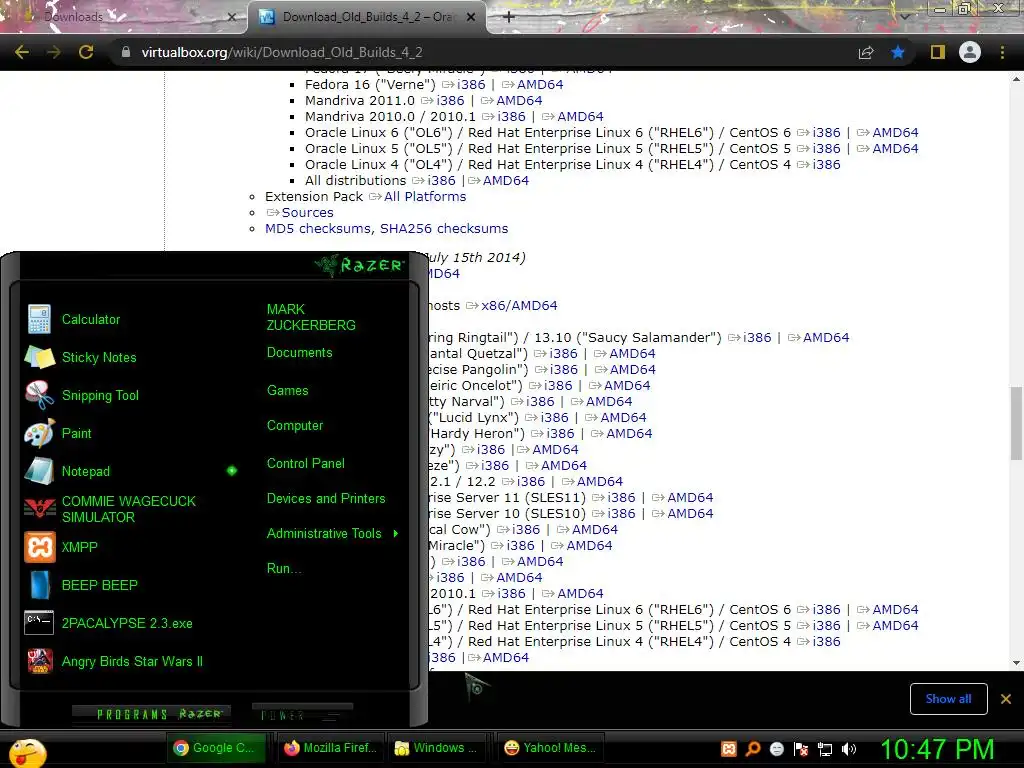
Task: Switch to Yahoo! Messenger taskbar button
Action: click(x=550, y=748)
